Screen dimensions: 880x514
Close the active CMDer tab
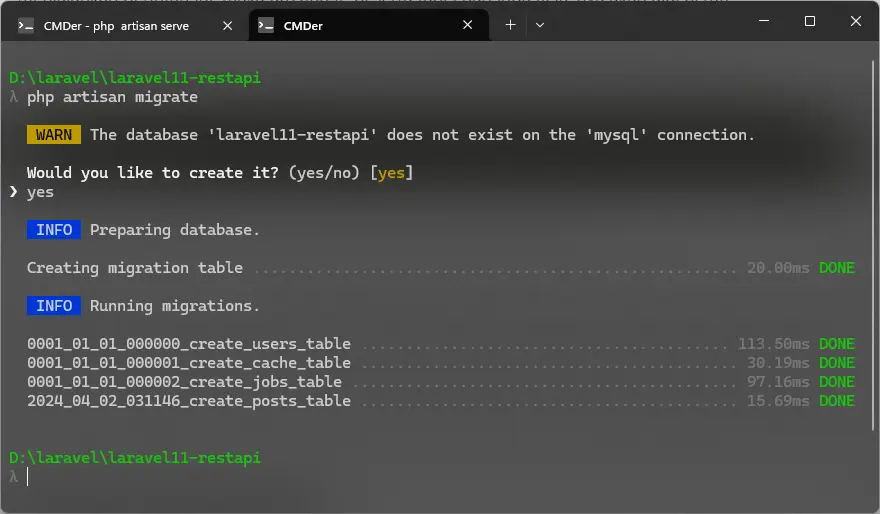tap(468, 25)
